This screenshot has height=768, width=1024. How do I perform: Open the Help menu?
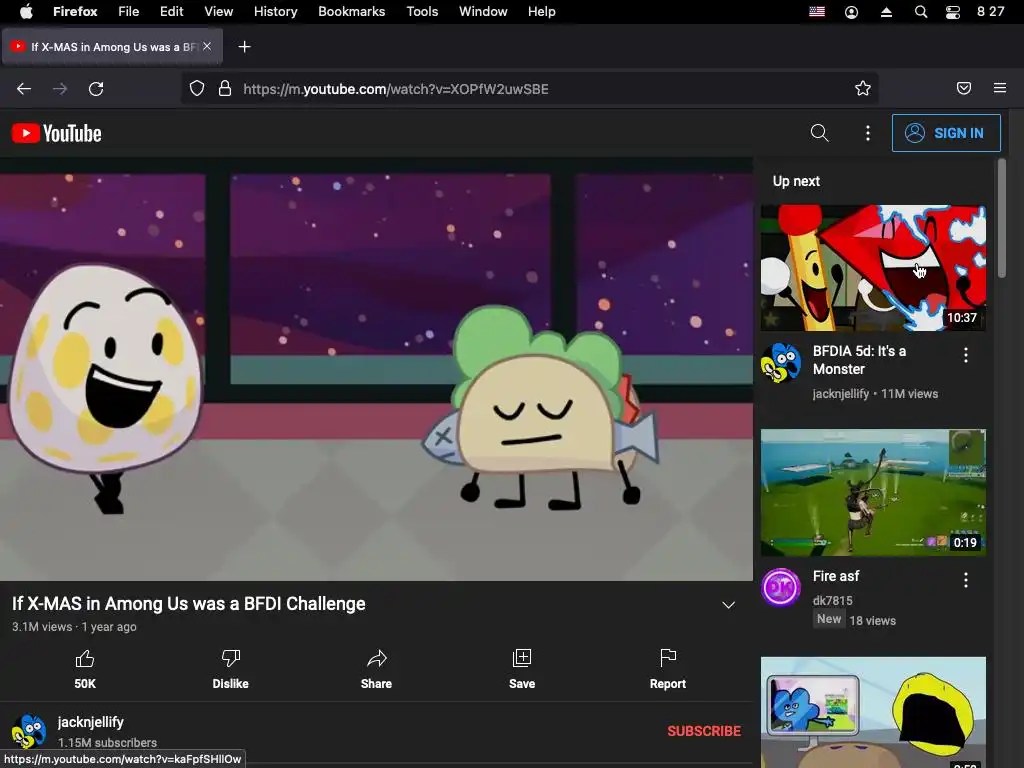click(x=541, y=11)
